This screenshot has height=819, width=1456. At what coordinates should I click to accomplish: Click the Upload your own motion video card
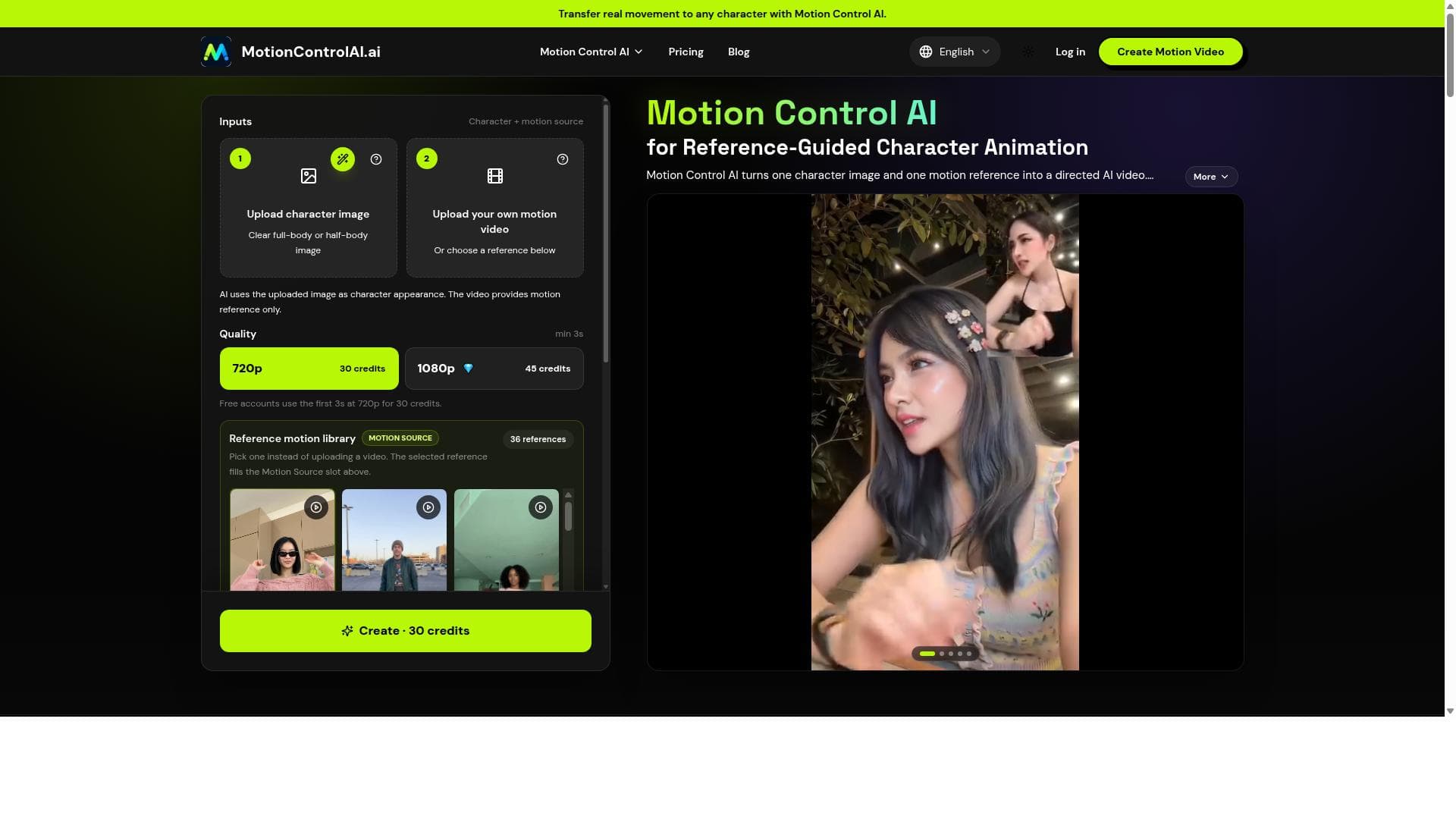pyautogui.click(x=495, y=208)
